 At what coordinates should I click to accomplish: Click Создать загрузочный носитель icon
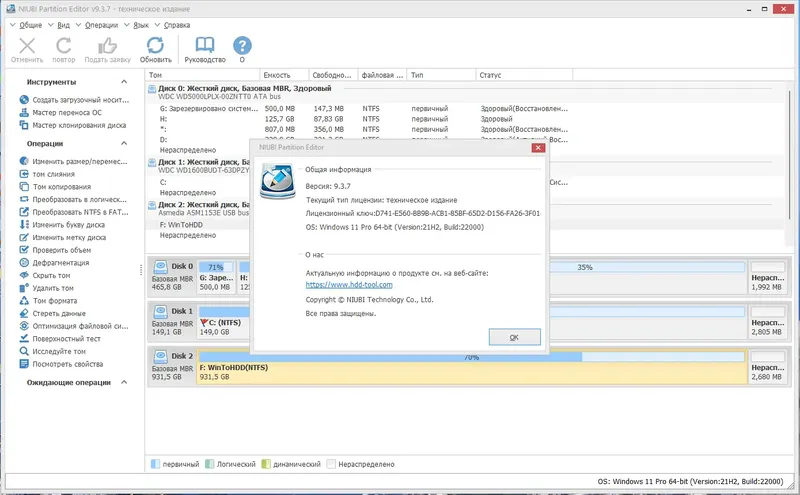click(24, 100)
